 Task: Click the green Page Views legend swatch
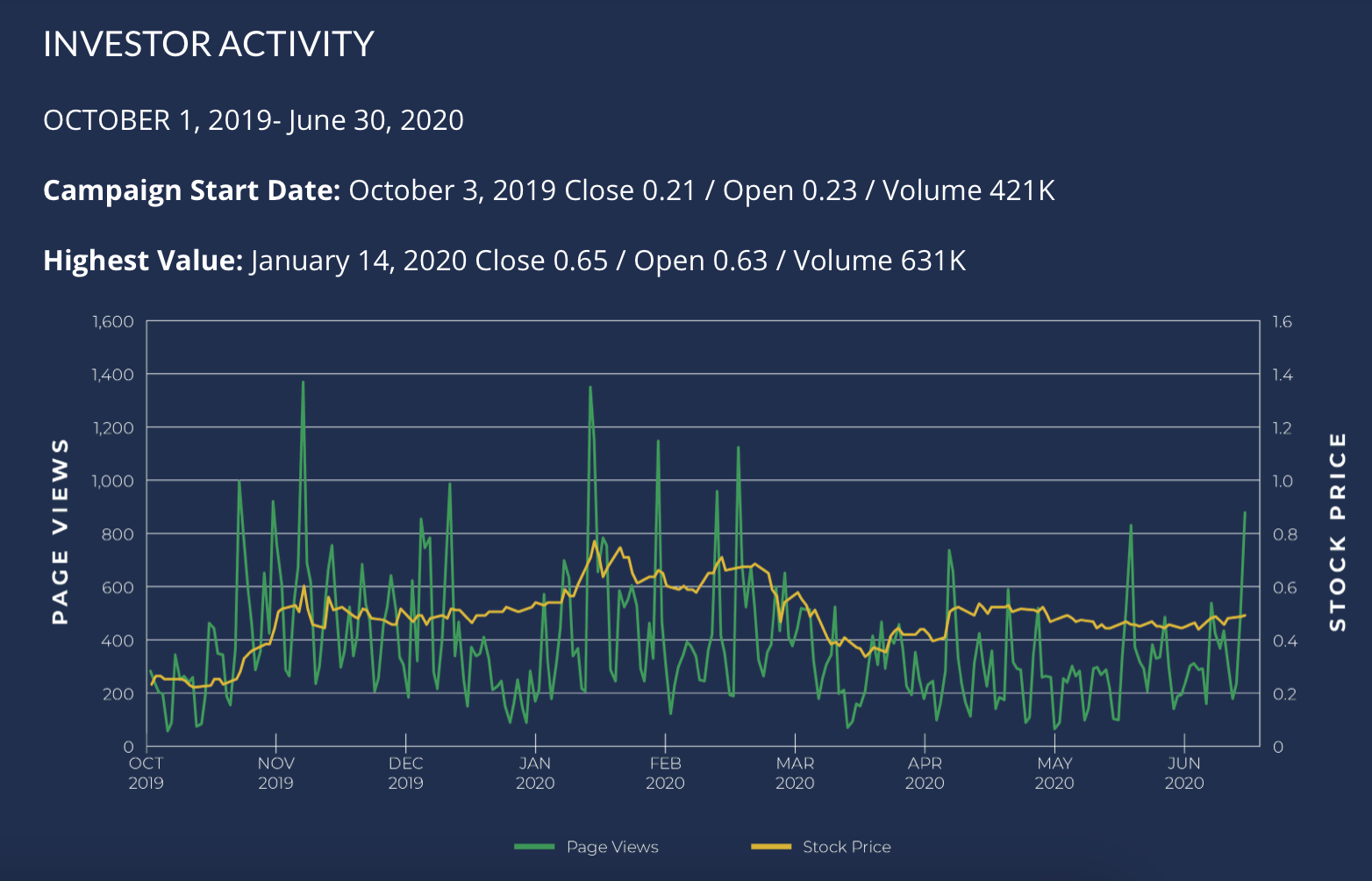coord(534,847)
